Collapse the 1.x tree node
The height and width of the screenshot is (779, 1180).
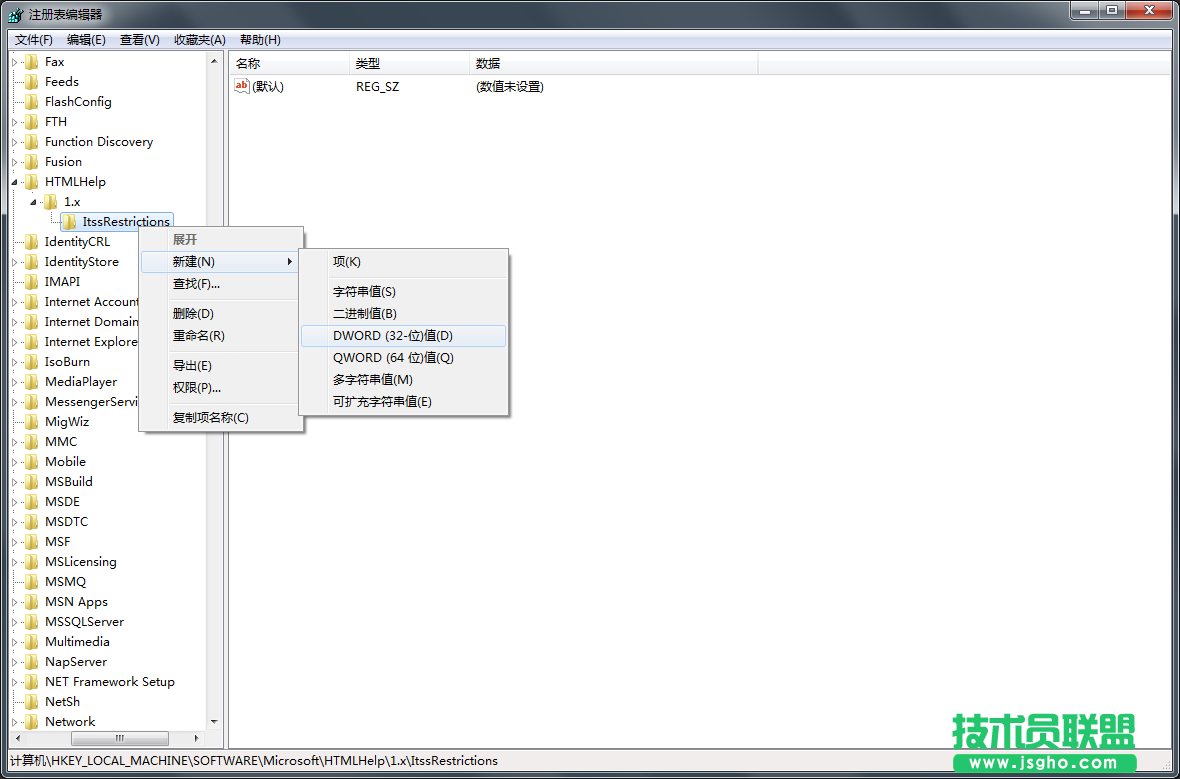(32, 201)
